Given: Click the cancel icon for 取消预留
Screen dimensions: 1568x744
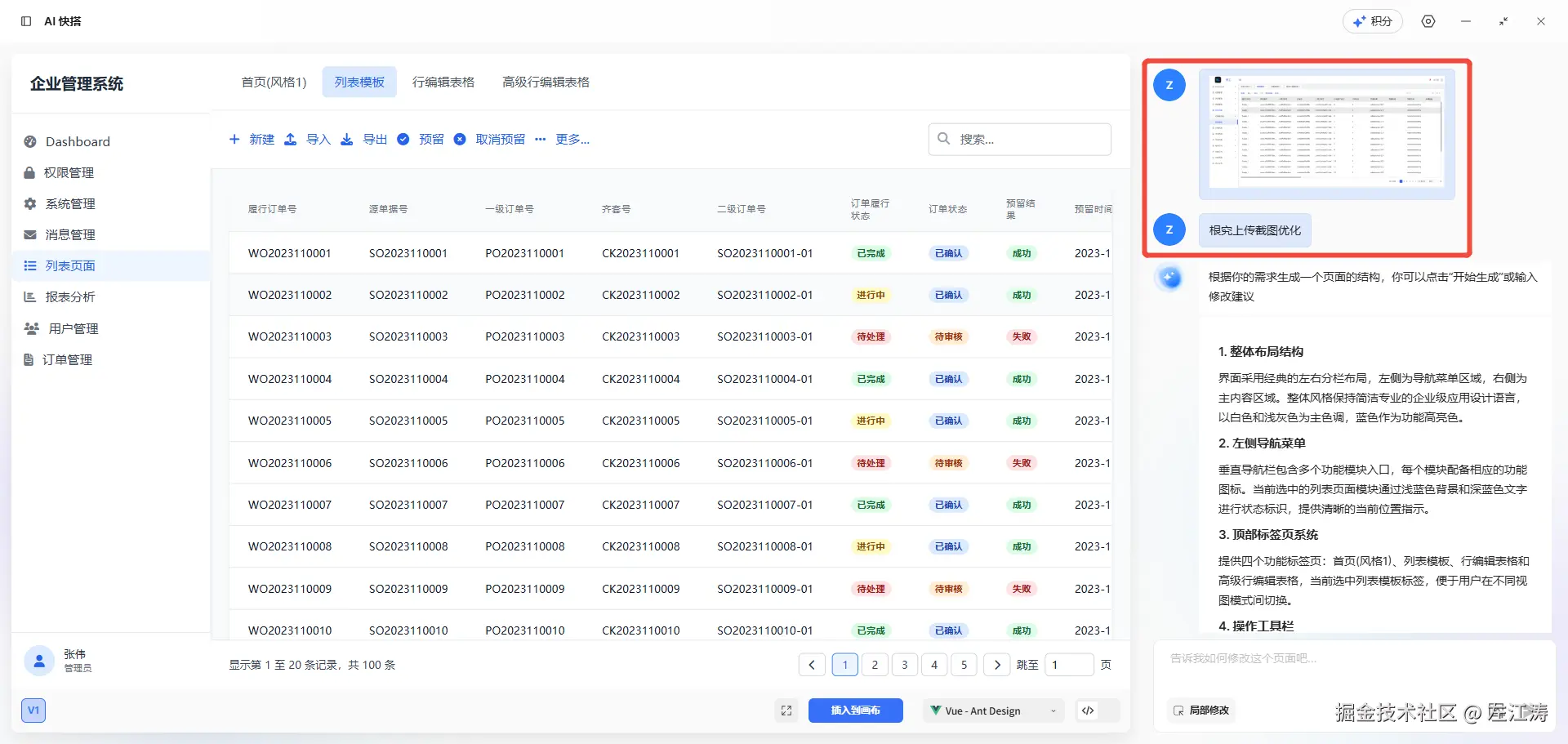Looking at the screenshot, I should 460,139.
